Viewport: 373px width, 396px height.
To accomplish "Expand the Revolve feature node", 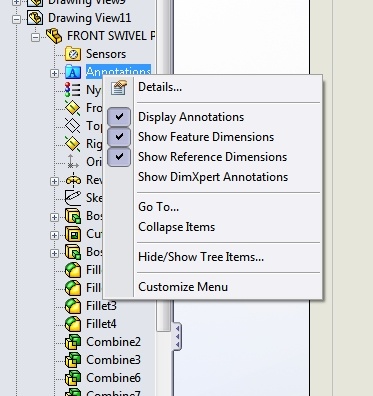I will [x=54, y=181].
